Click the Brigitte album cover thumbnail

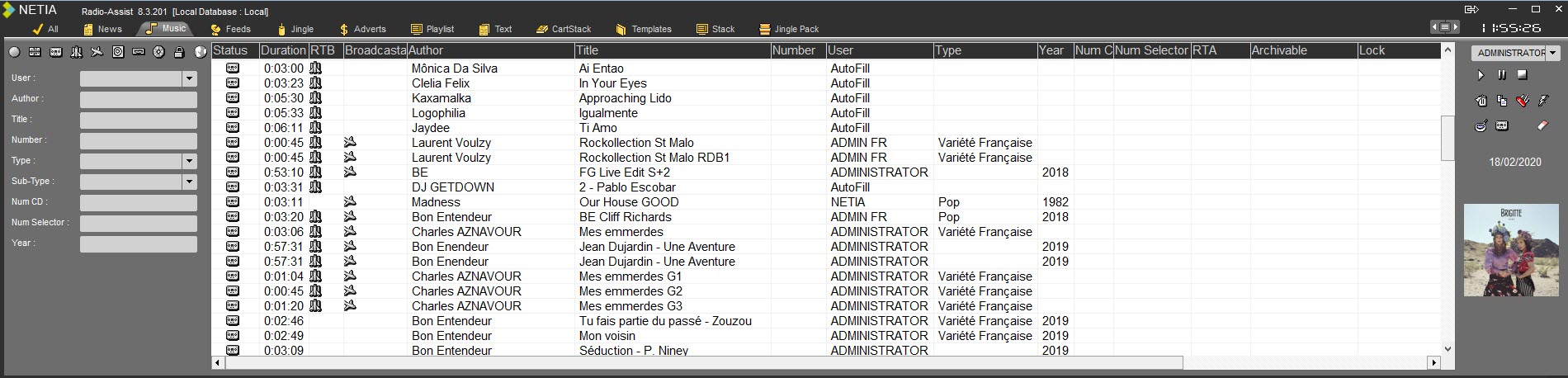click(1510, 251)
